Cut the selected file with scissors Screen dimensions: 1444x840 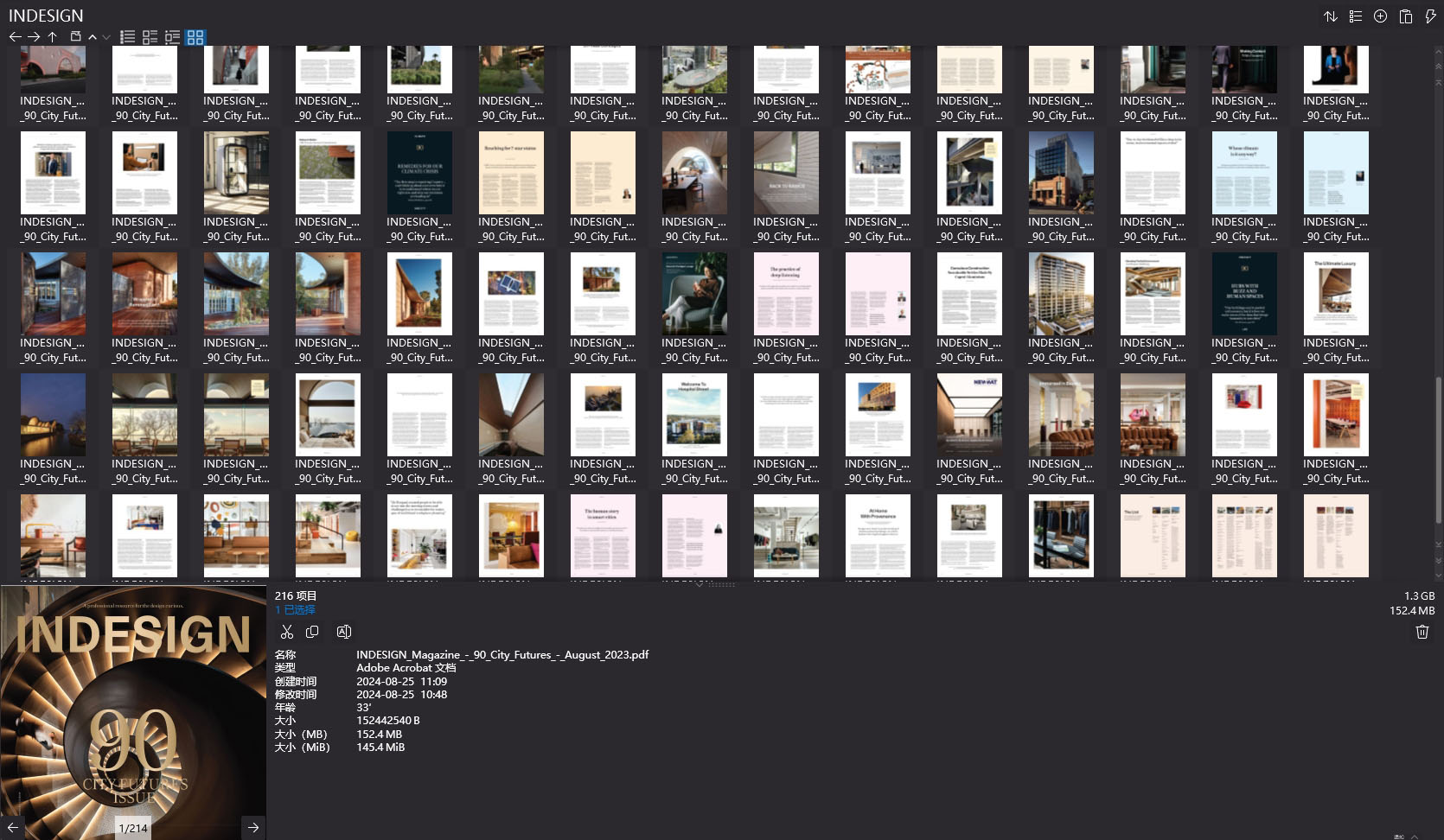(287, 632)
